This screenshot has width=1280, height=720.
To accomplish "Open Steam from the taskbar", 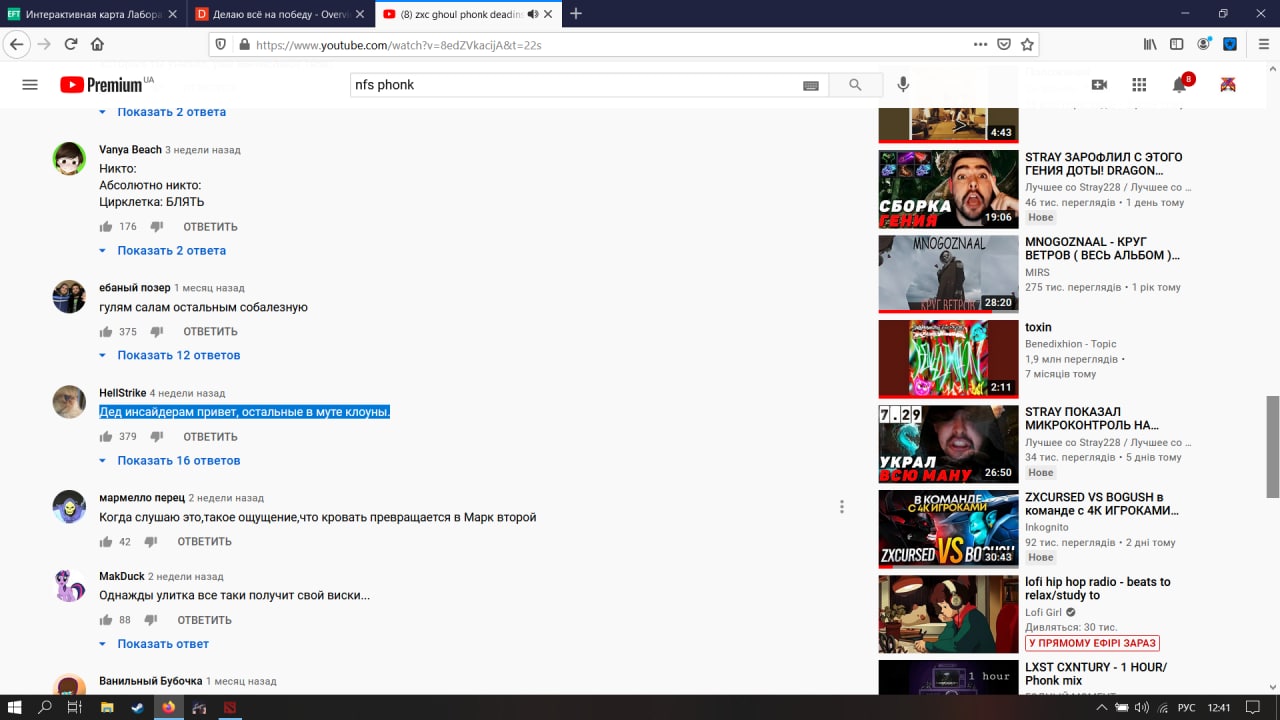I will 137,707.
